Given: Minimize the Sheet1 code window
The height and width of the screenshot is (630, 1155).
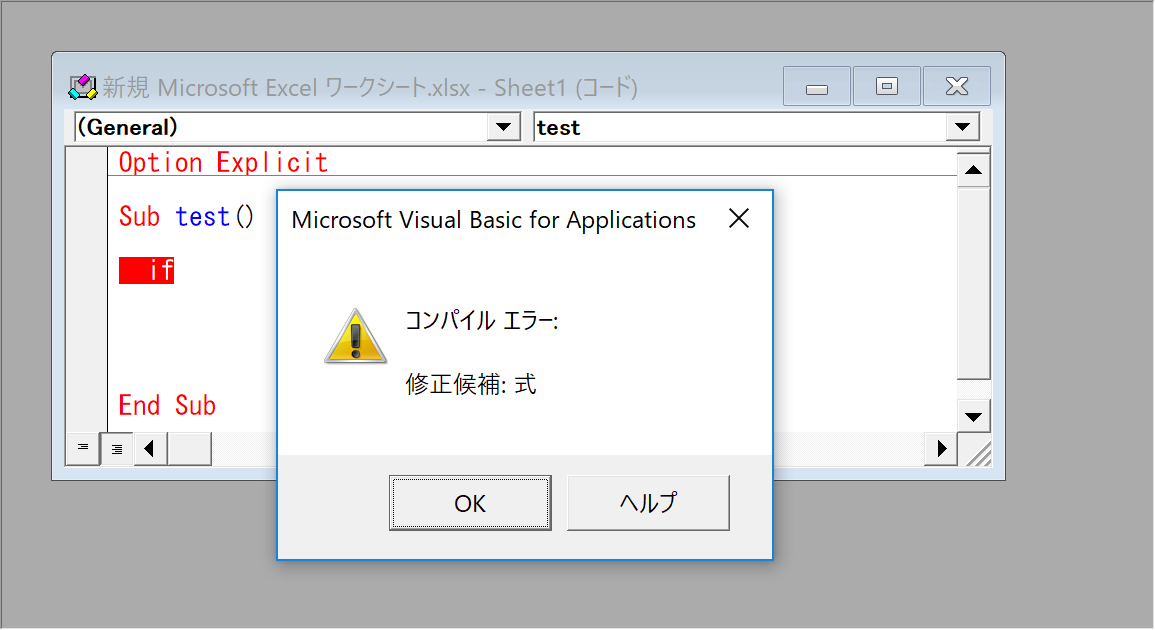Looking at the screenshot, I should [817, 87].
